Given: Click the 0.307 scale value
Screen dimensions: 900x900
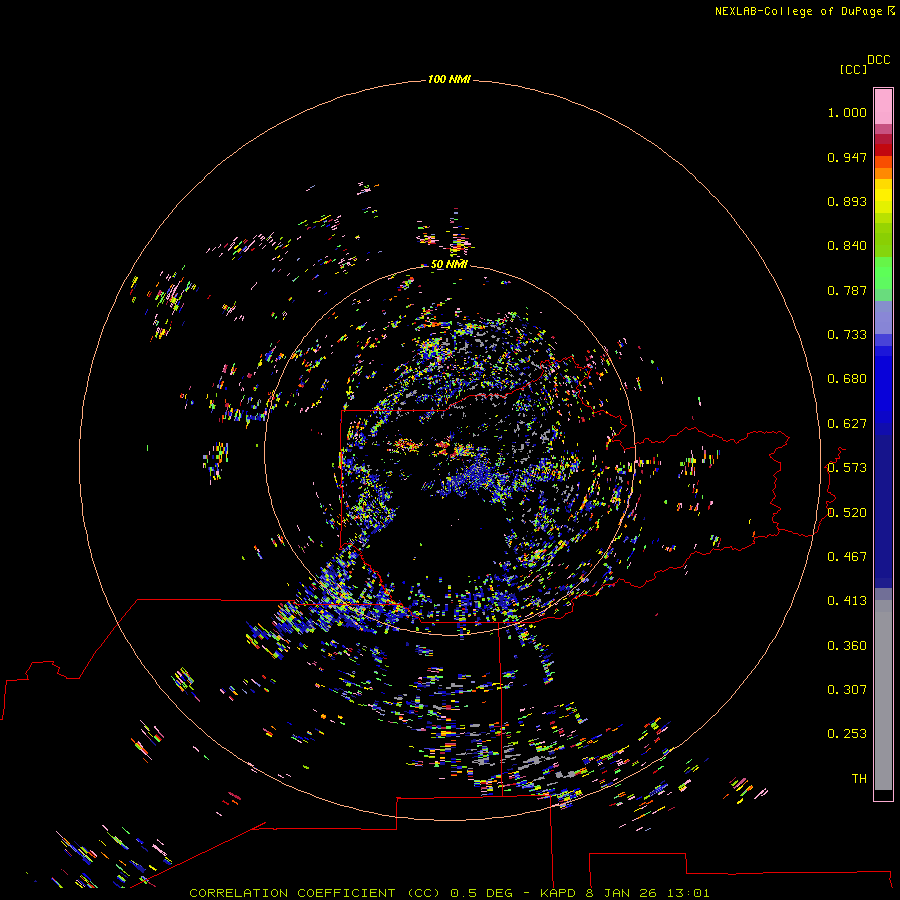Looking at the screenshot, I should coord(847,690).
